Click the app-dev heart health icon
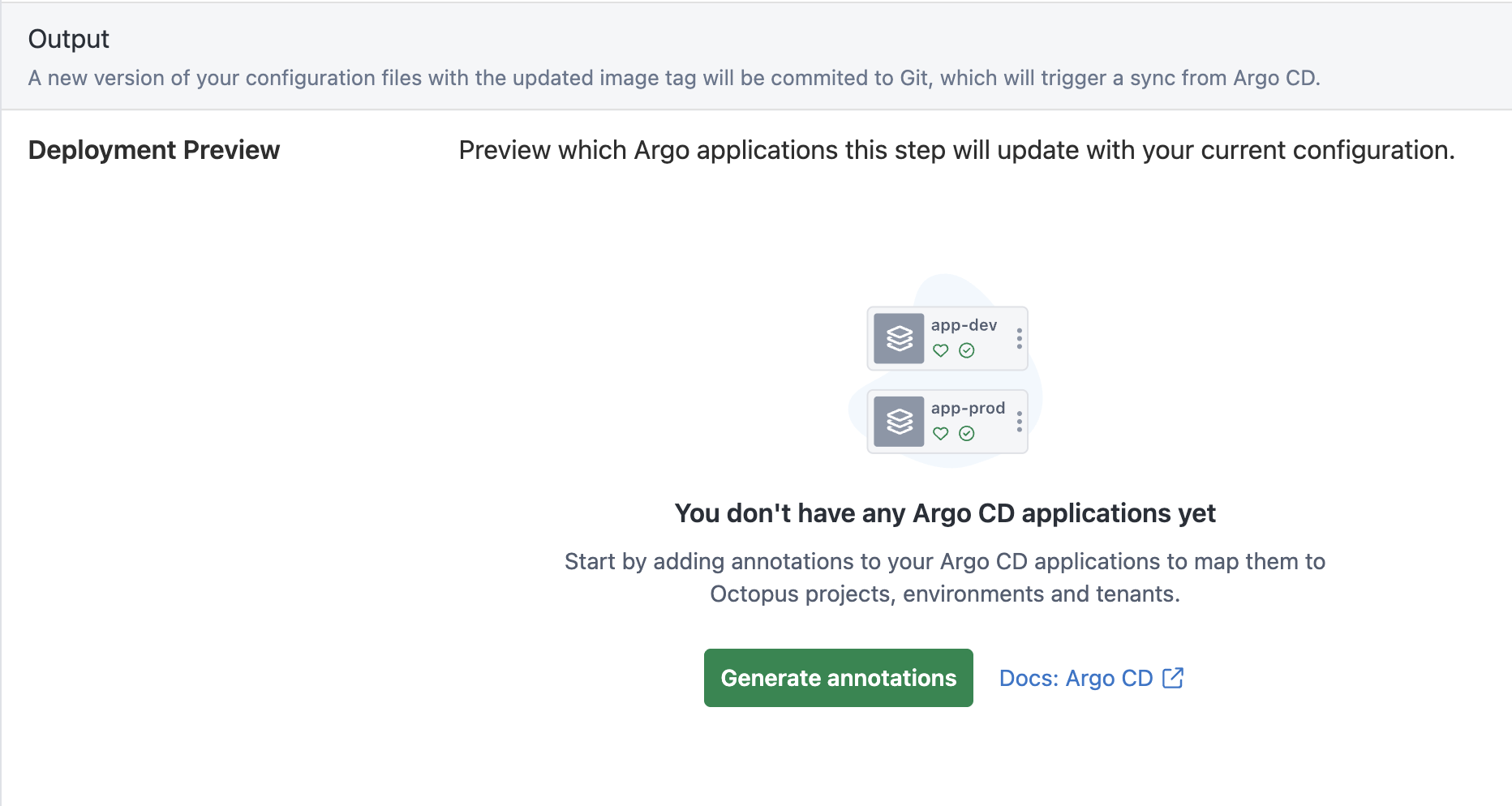1512x806 pixels. [941, 350]
